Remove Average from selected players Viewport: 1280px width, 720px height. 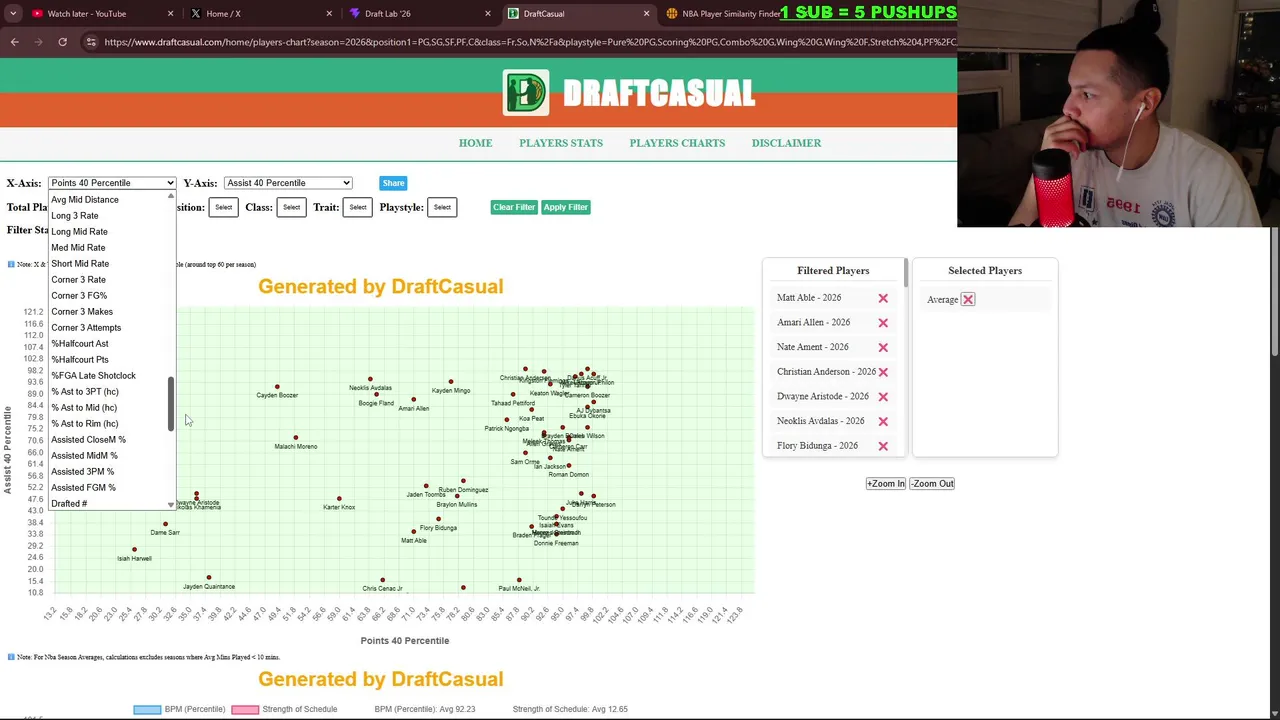pos(968,299)
